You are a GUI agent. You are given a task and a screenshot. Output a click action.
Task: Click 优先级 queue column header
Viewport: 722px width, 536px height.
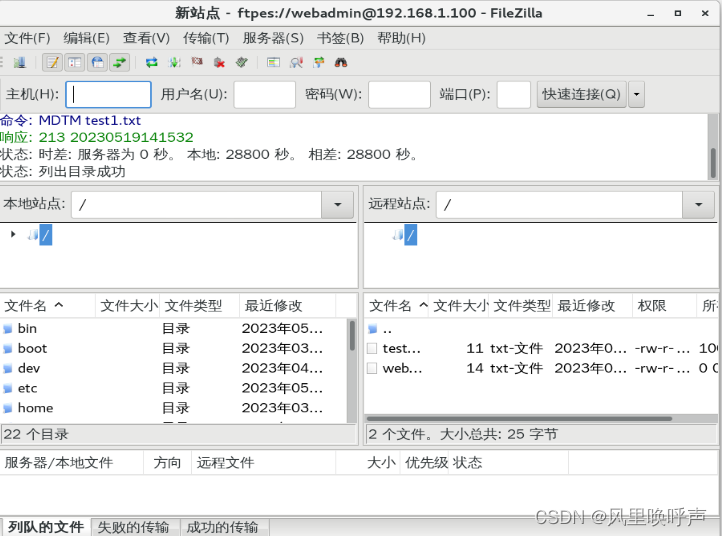tap(426, 462)
